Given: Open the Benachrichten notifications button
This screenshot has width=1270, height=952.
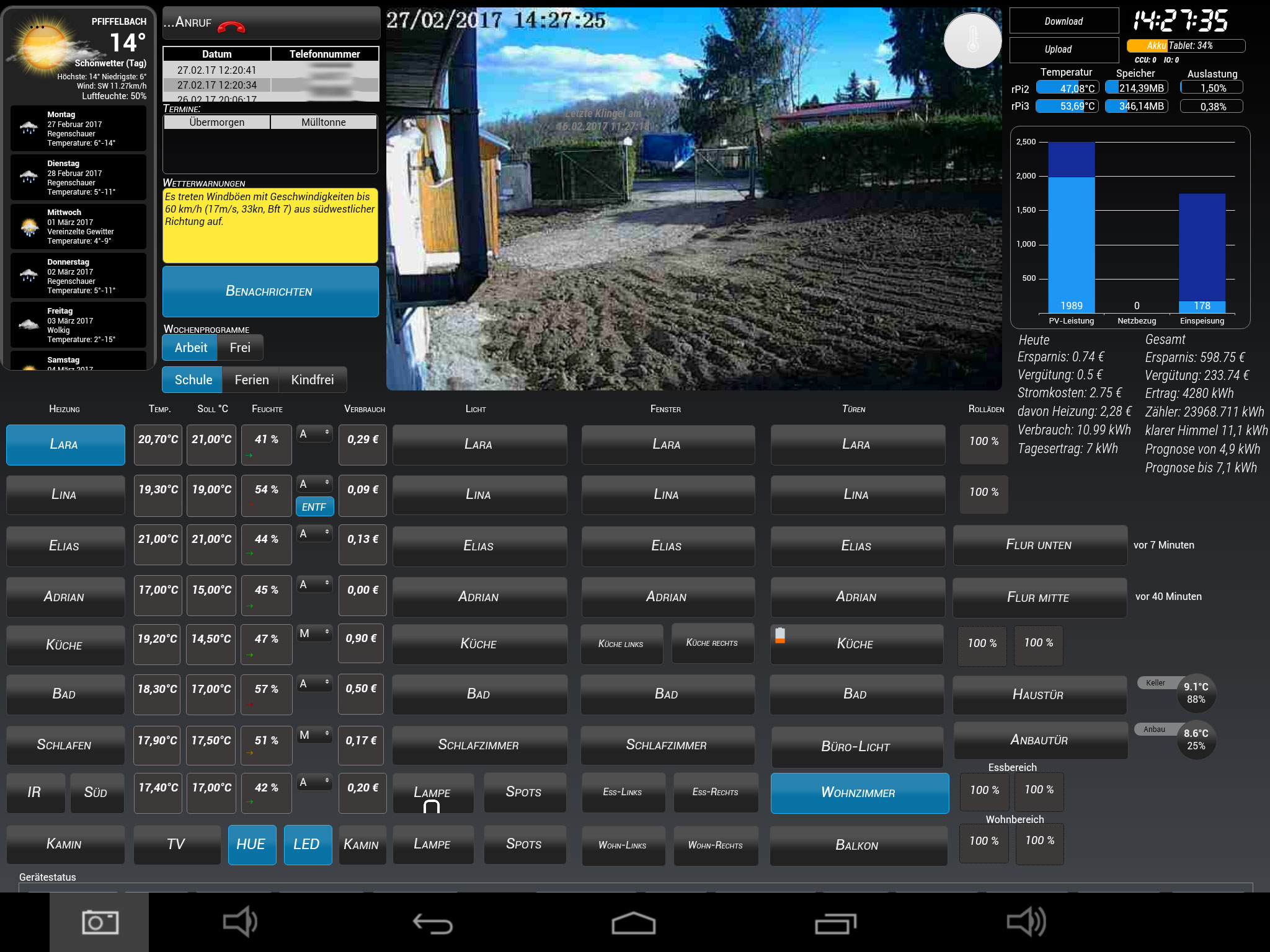Looking at the screenshot, I should click(x=270, y=291).
